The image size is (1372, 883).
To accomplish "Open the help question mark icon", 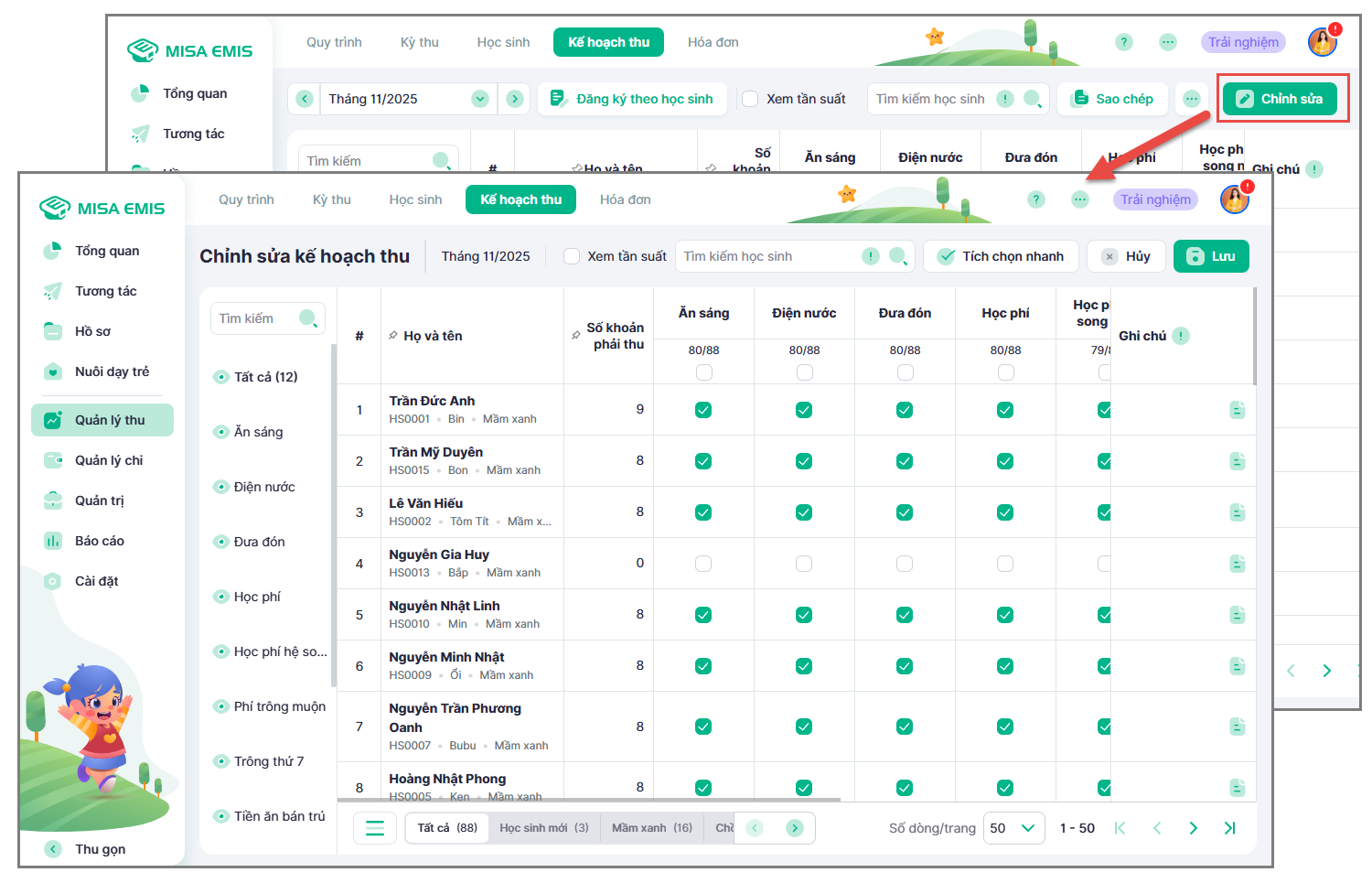I will [1035, 199].
